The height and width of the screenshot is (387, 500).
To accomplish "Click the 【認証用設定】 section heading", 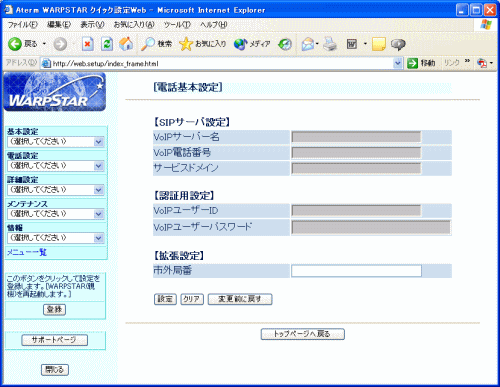I will click(x=184, y=196).
